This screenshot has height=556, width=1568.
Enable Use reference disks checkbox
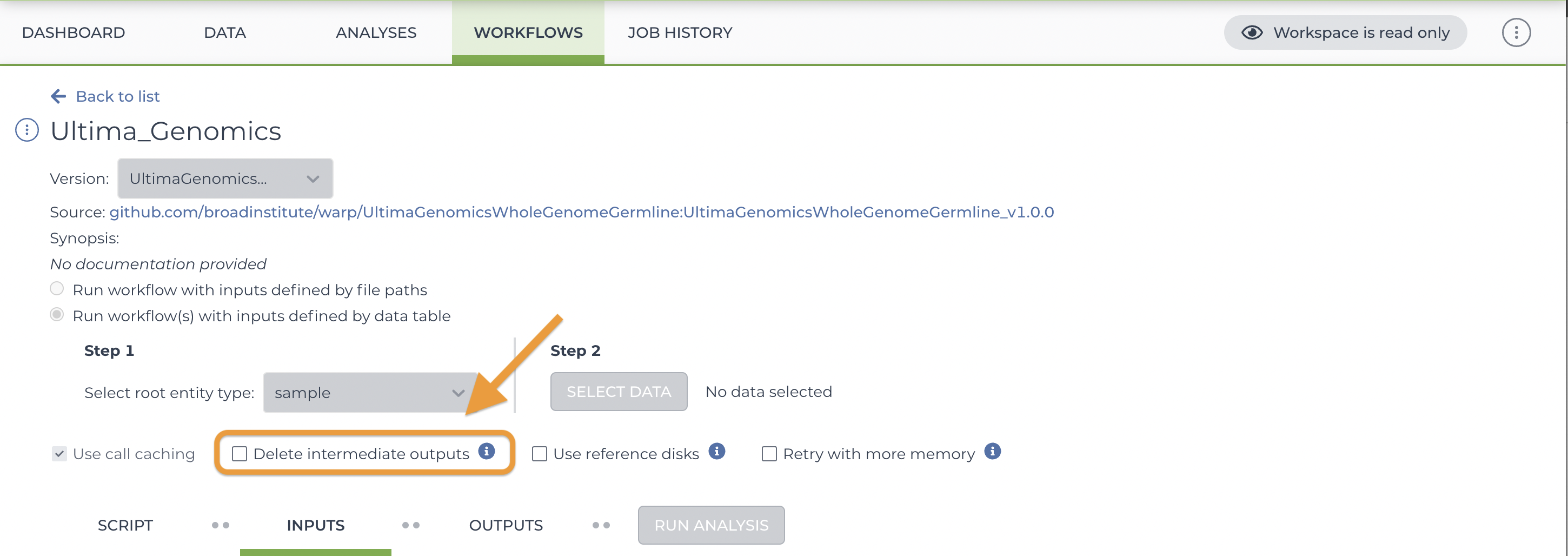539,454
